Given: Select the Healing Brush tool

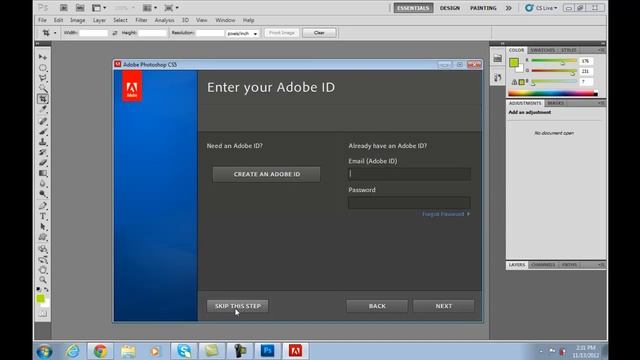Looking at the screenshot, I should tap(42, 121).
